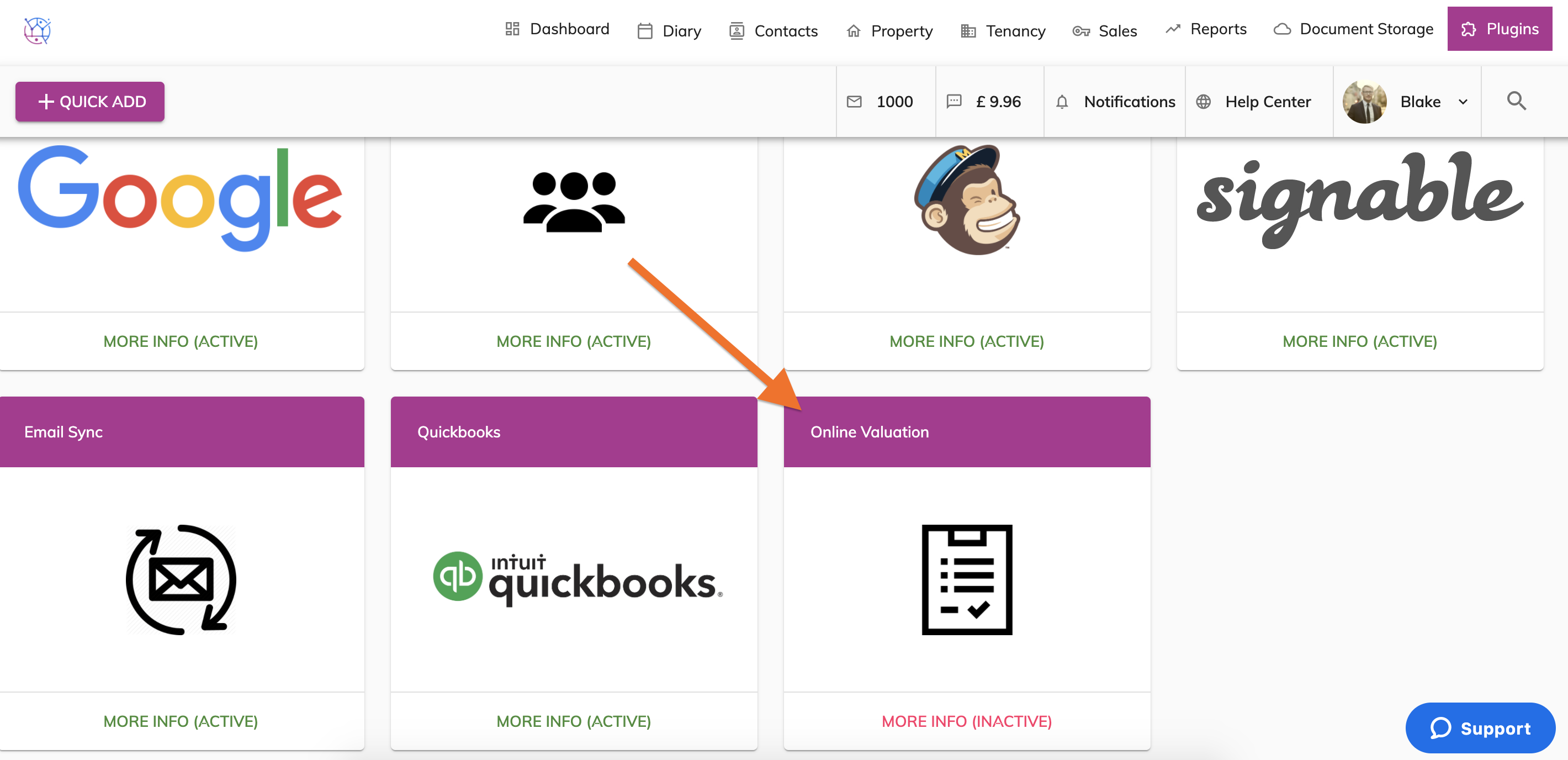Open the Property menu
The height and width of the screenshot is (760, 1568).
(889, 30)
